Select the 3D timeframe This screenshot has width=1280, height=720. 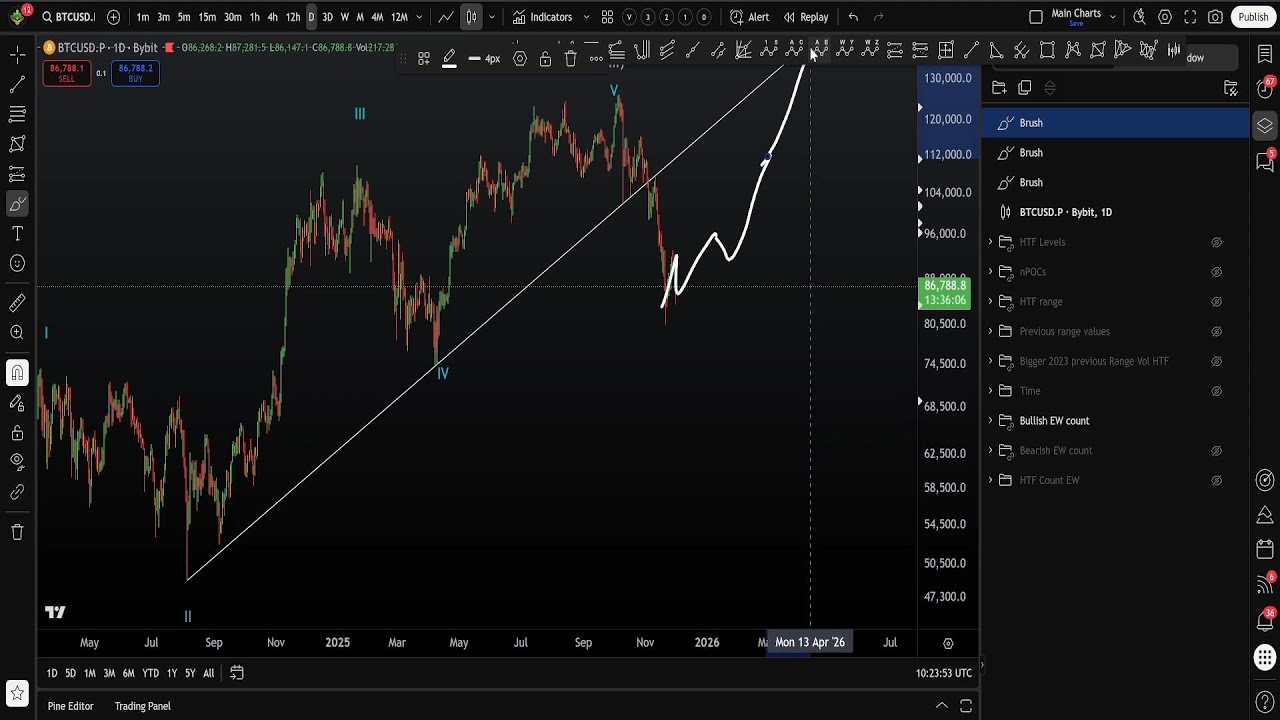[327, 17]
